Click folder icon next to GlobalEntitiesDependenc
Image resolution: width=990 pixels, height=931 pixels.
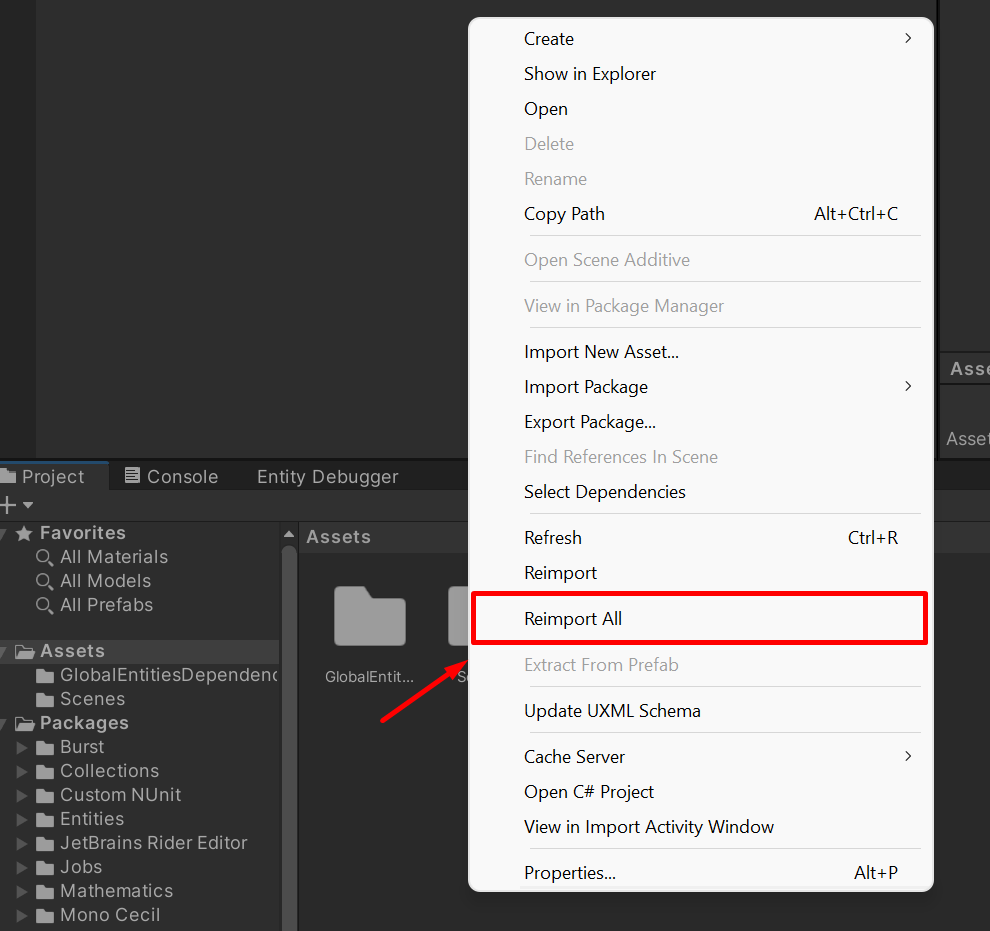coord(45,676)
